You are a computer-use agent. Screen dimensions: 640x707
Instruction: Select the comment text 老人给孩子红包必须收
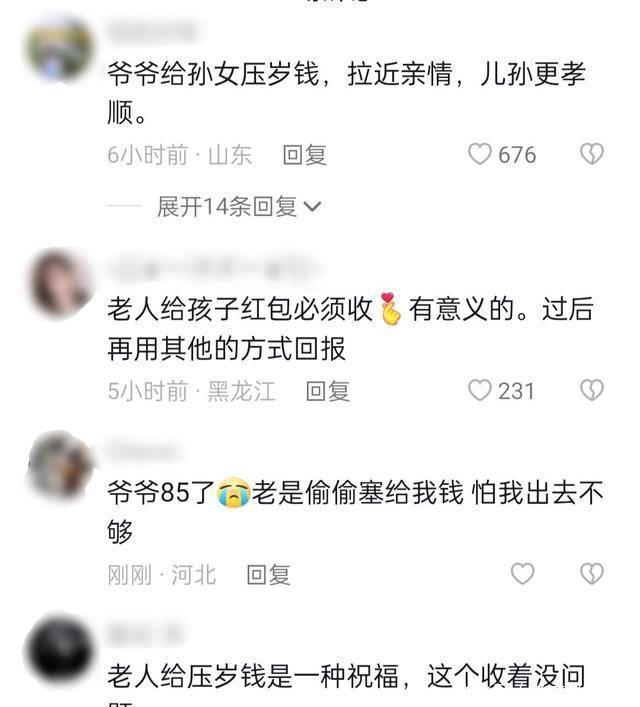tap(240, 309)
